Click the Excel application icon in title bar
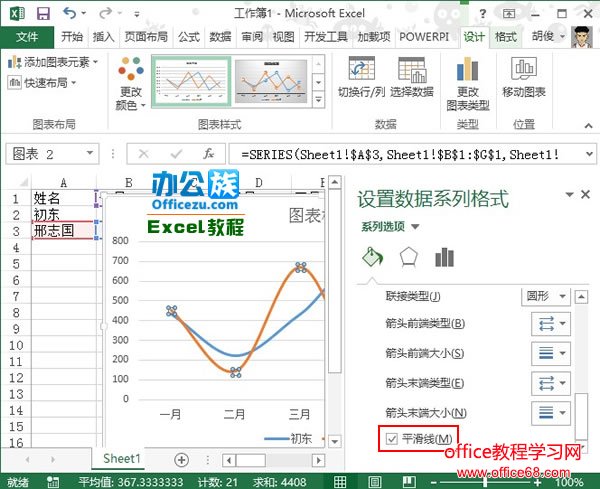This screenshot has height=489, width=600. tap(17, 14)
